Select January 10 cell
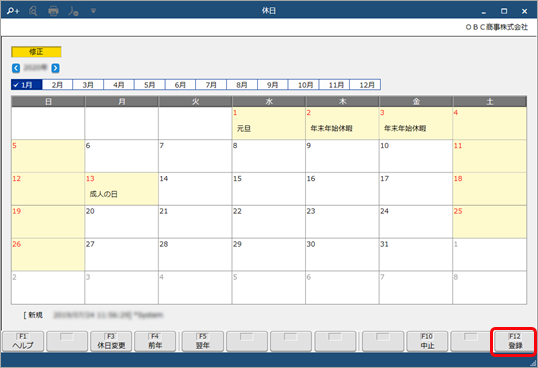 click(416, 156)
